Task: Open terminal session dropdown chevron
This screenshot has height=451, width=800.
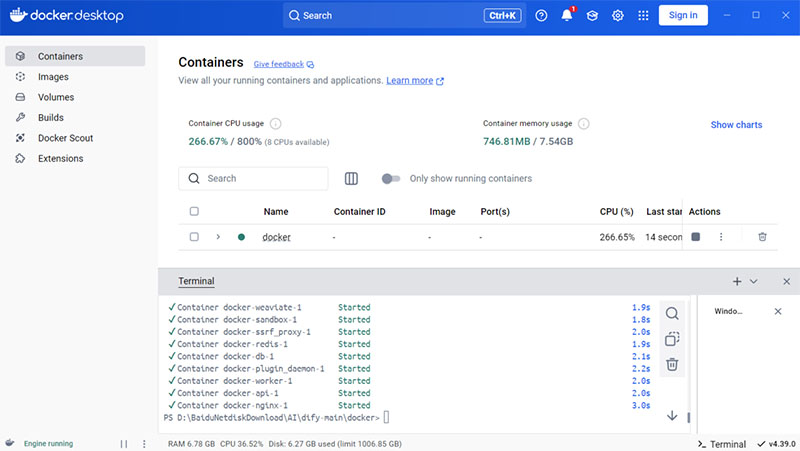Action: [x=754, y=282]
